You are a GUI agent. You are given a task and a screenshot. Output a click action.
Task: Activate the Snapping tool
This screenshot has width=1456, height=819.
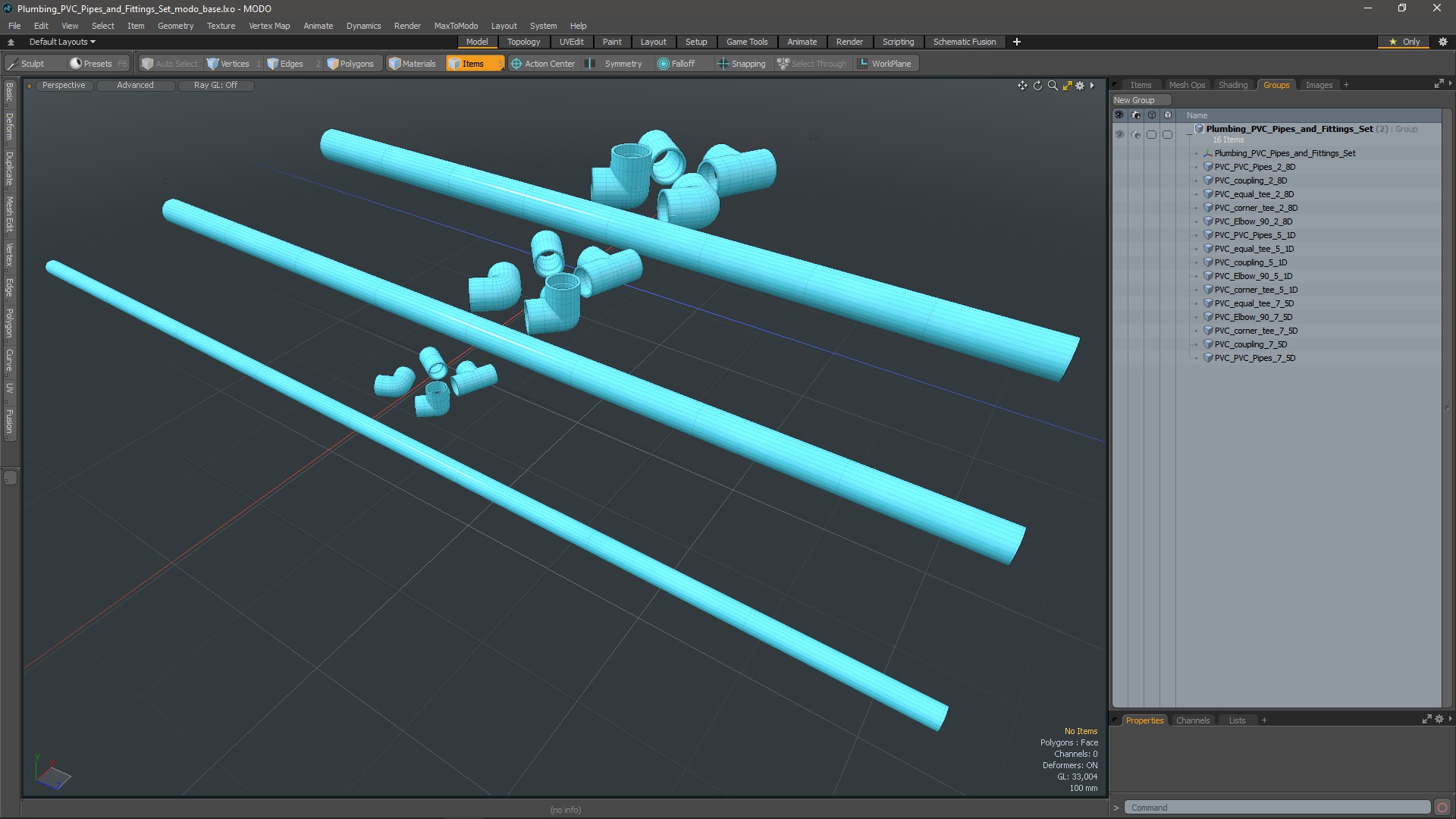click(x=741, y=64)
